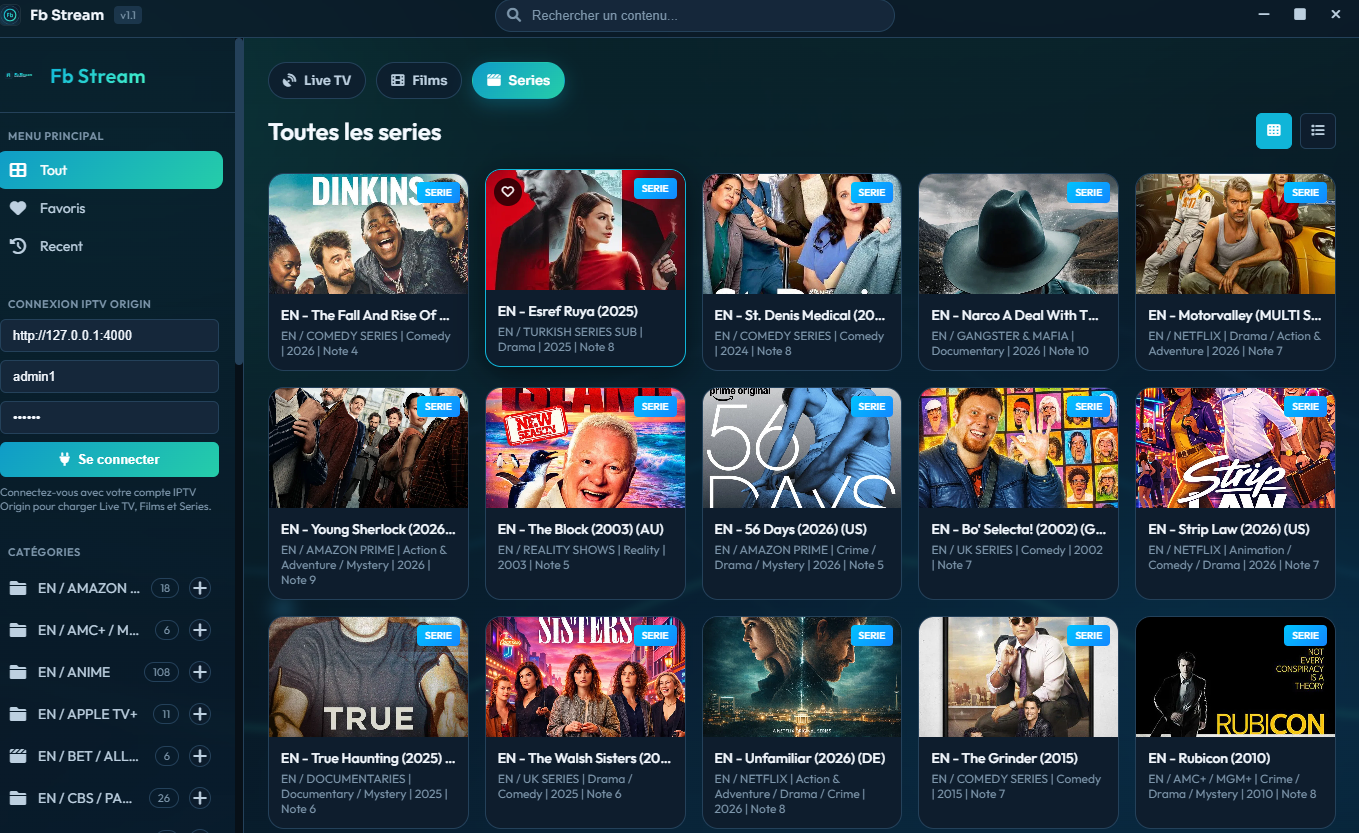Open the Live TV tab

(317, 80)
